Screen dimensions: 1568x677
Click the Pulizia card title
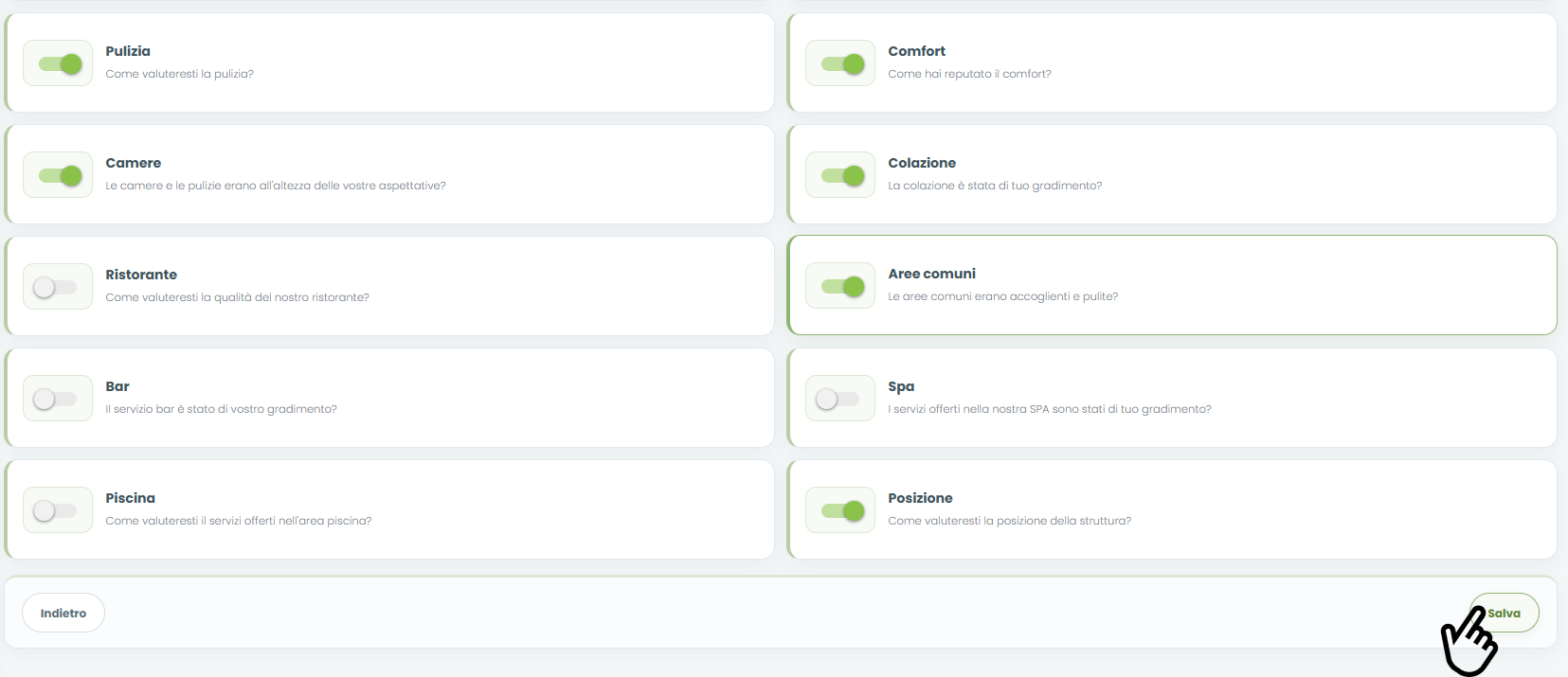coord(128,51)
